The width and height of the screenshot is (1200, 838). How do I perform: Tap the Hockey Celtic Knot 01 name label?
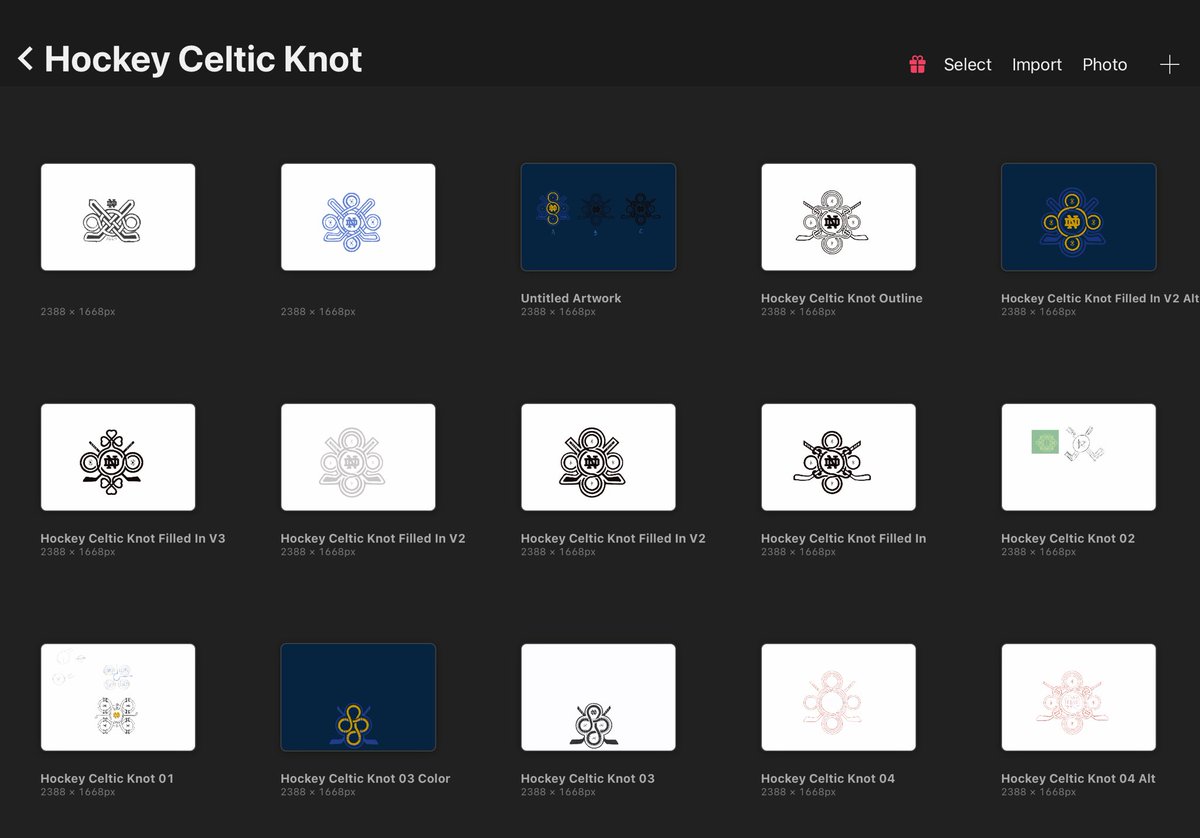point(107,778)
